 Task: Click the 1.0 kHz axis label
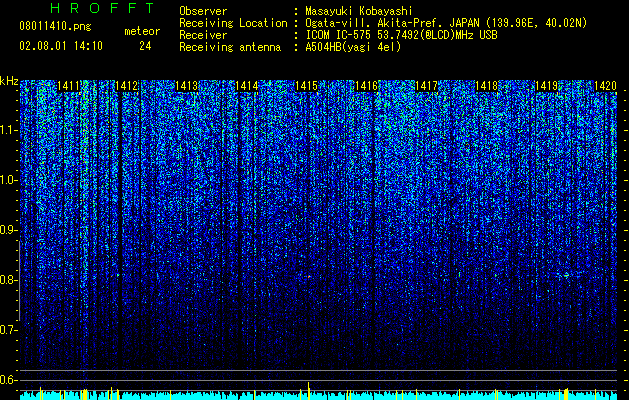8,180
